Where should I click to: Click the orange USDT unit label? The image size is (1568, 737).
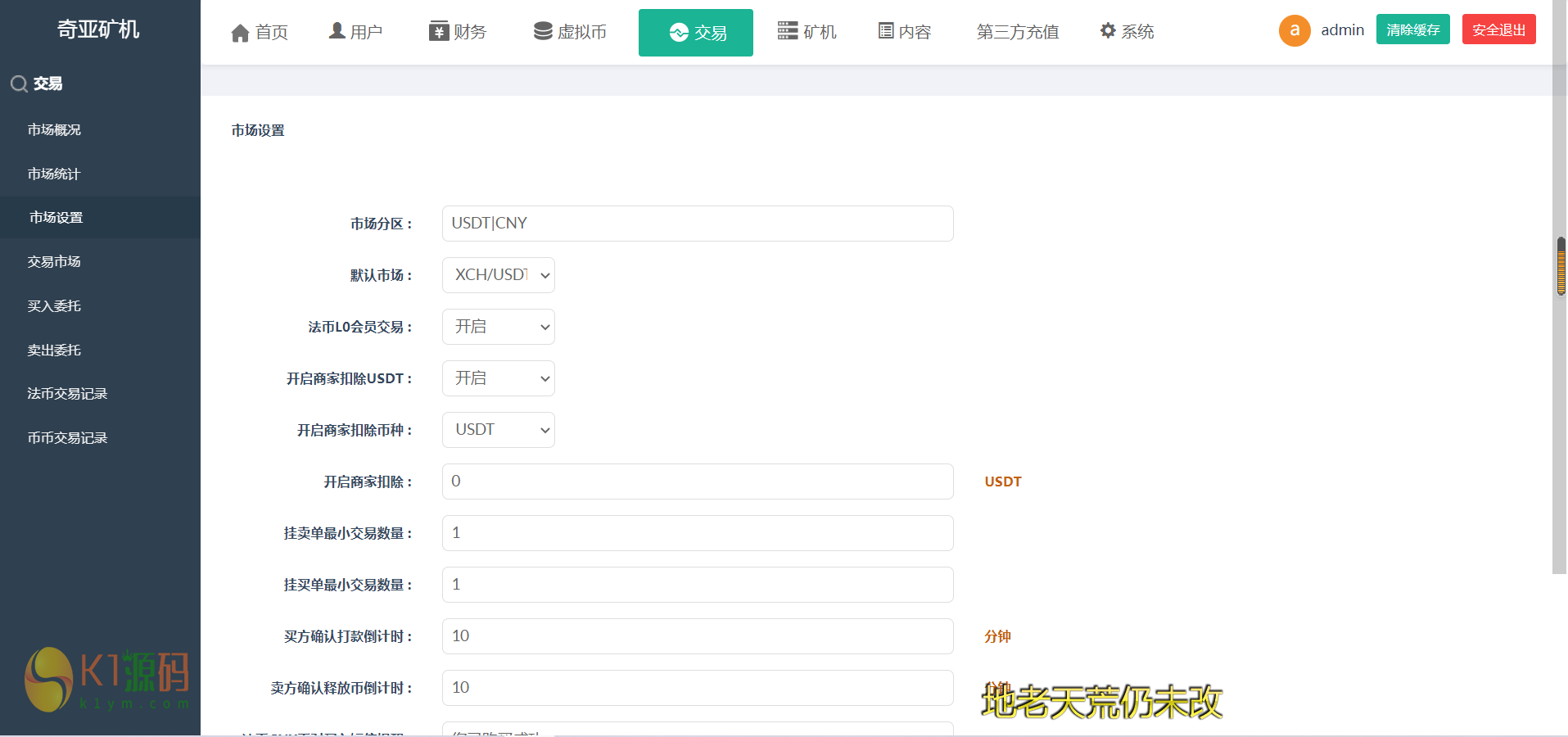point(1003,482)
